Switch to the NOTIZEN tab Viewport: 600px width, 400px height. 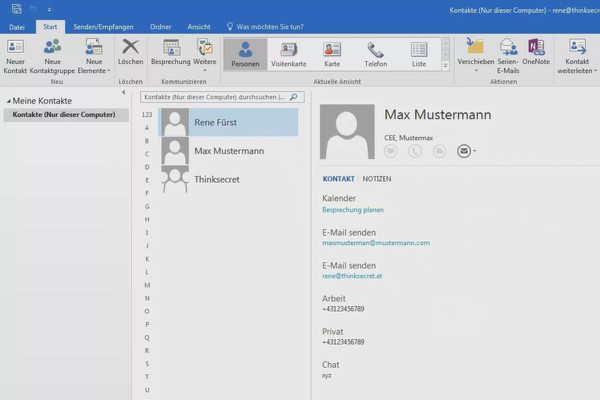[x=377, y=179]
